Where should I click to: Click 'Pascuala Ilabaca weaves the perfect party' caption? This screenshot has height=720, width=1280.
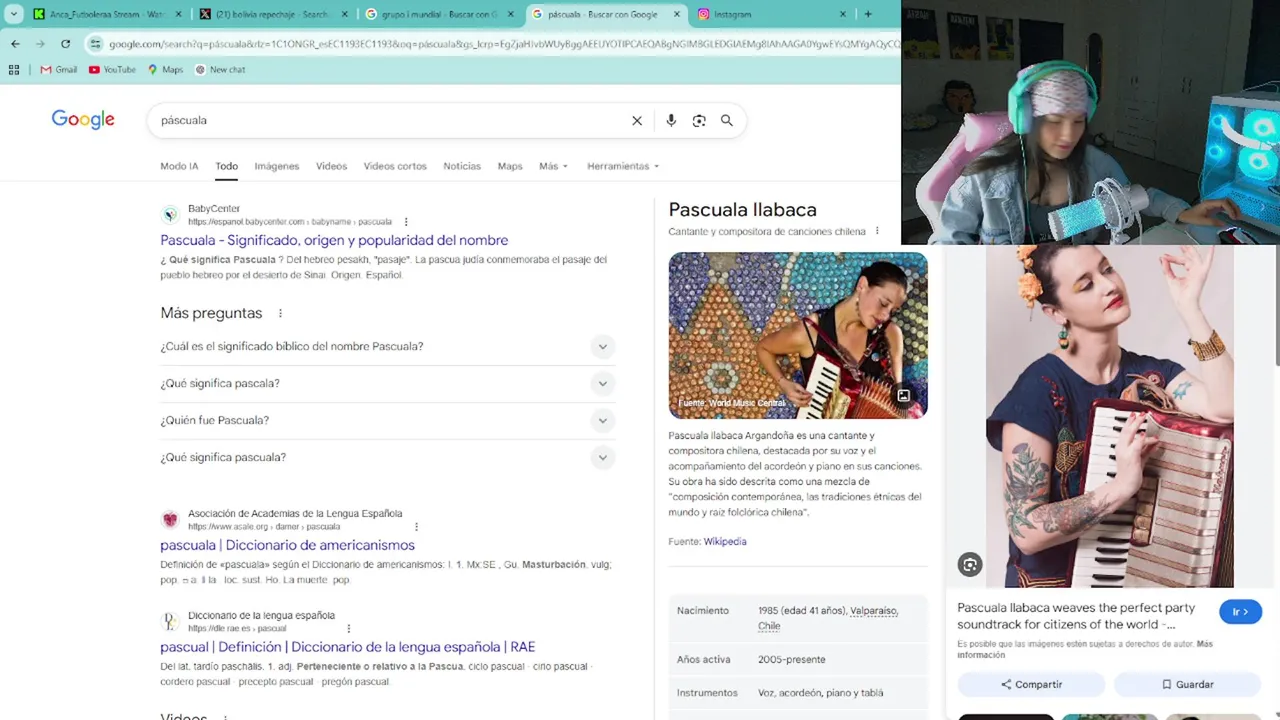(x=1076, y=616)
